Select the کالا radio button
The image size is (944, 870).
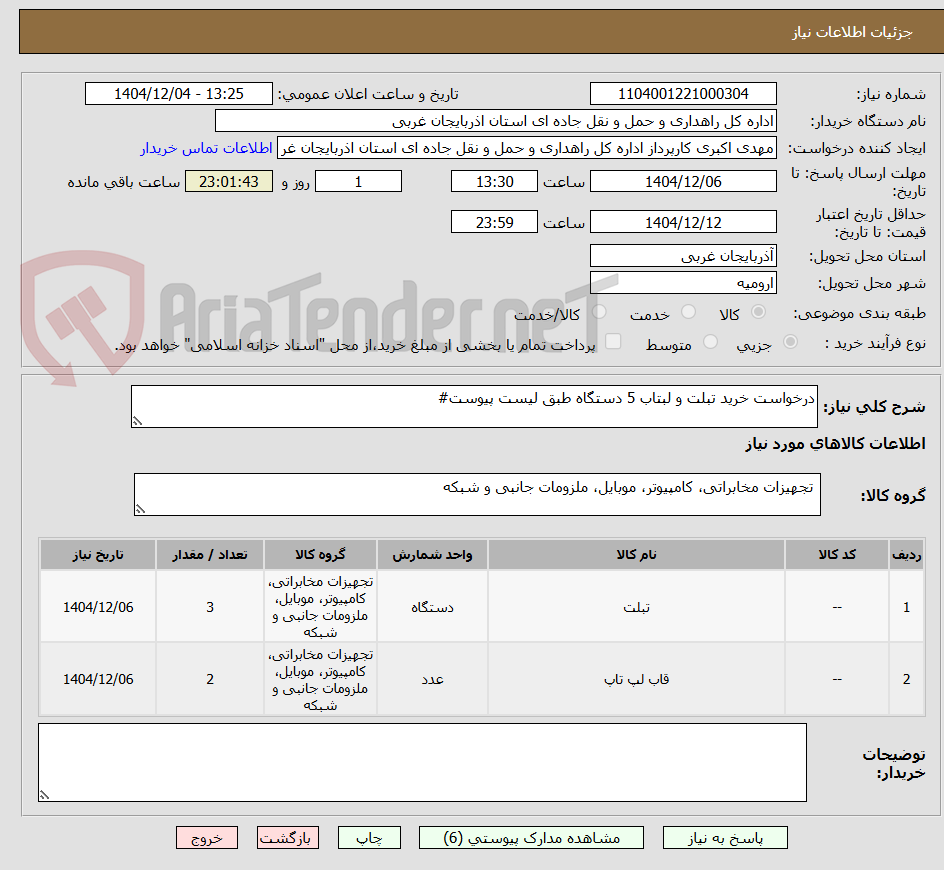click(x=759, y=312)
